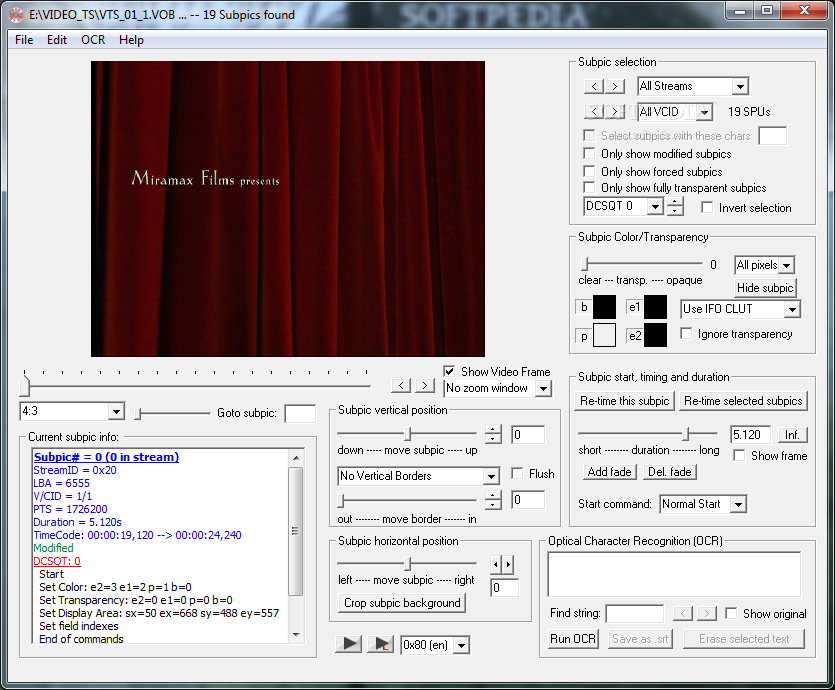
Task: Enable Only show modified subpics
Action: (589, 153)
